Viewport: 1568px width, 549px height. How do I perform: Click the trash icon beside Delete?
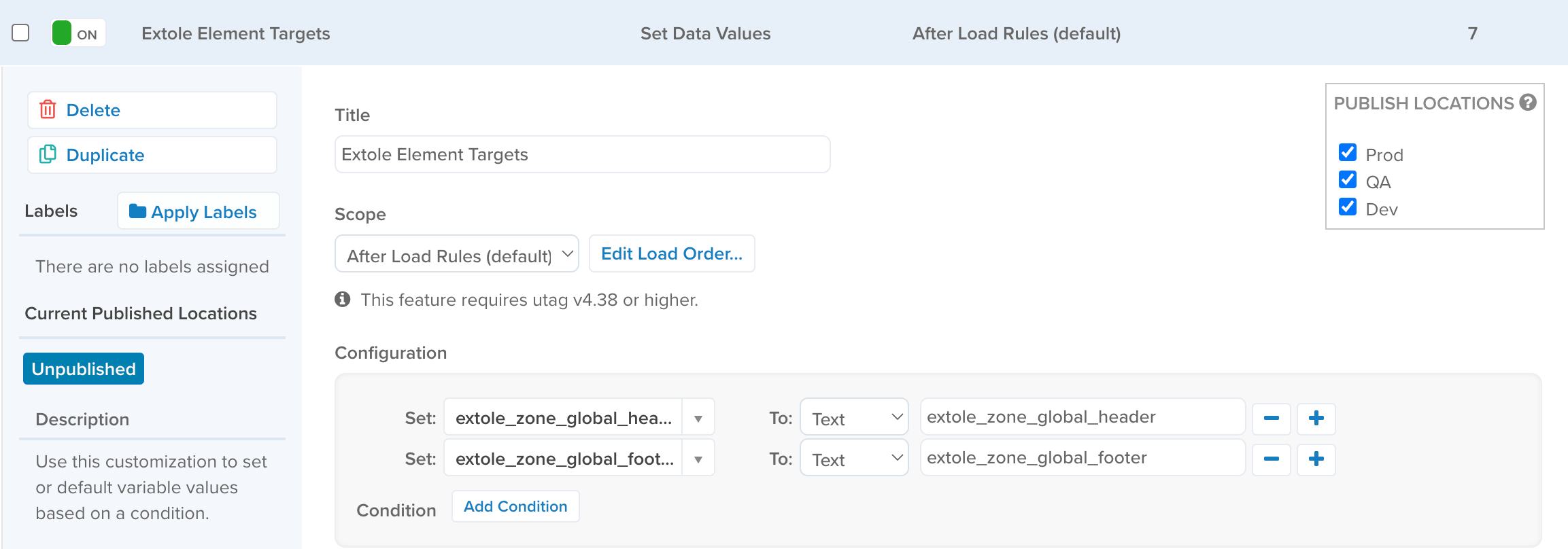pos(48,109)
